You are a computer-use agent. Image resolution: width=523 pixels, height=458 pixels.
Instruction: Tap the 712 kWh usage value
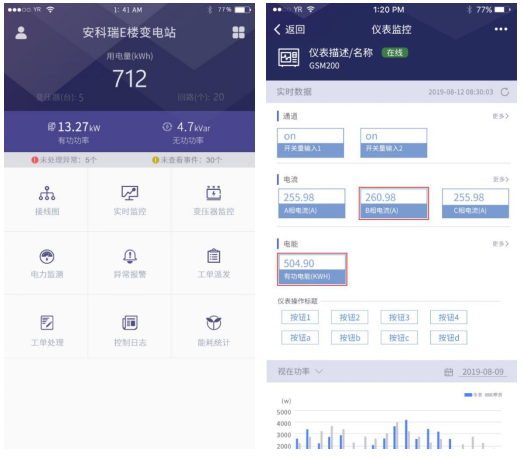(129, 79)
